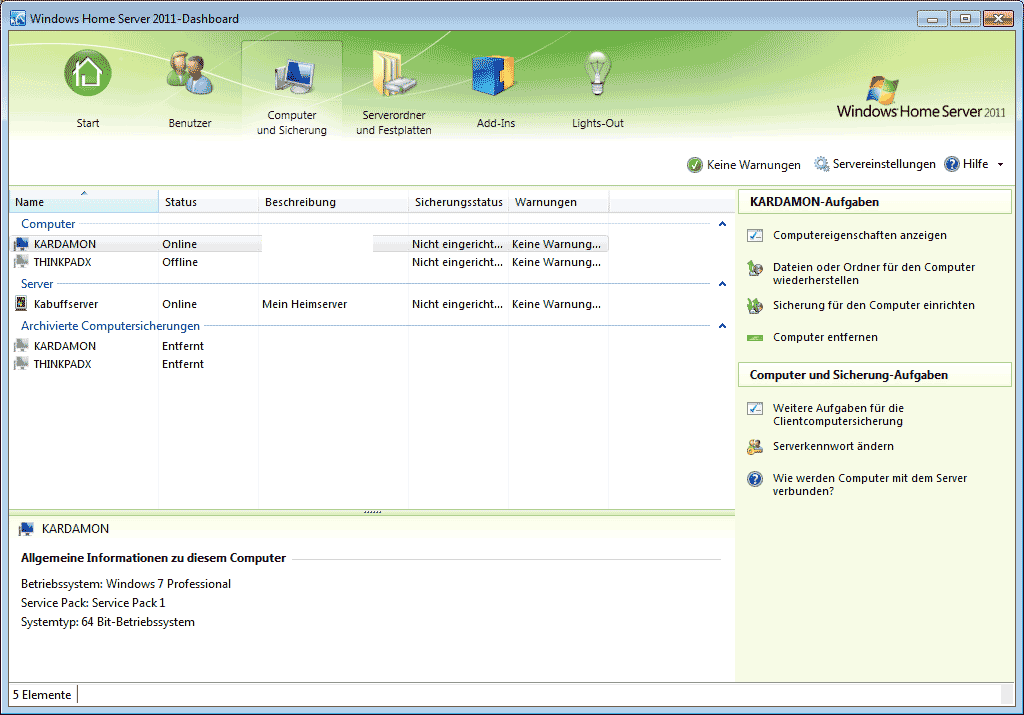This screenshot has height=715, width=1024.
Task: Click Sicherung für den Computer einrichten
Action: tap(874, 305)
